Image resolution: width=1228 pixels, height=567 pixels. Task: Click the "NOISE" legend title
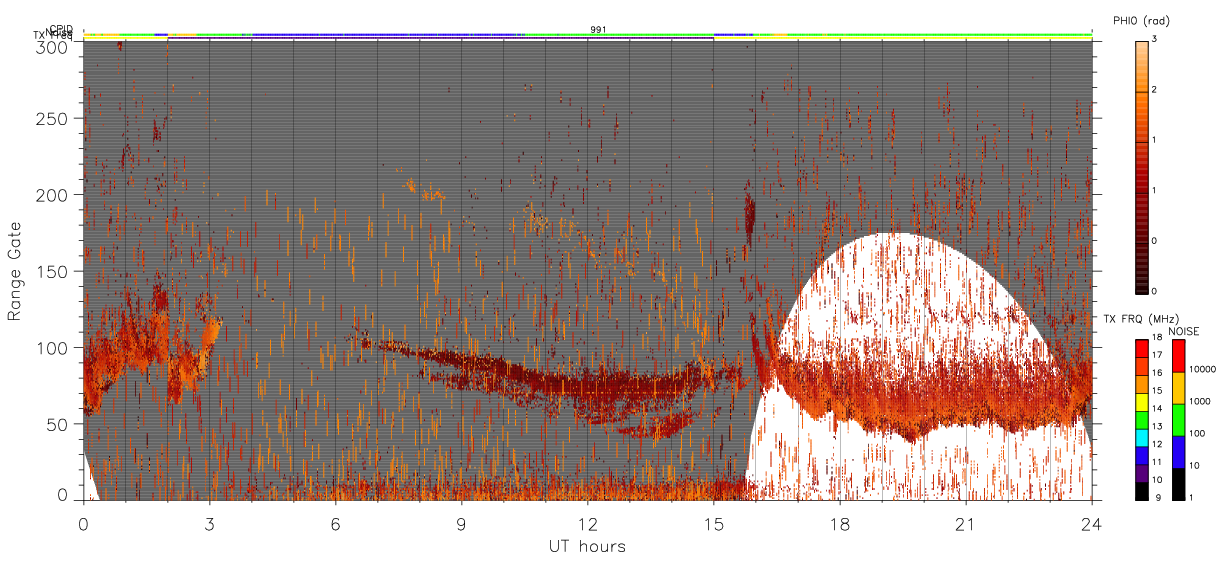pyautogui.click(x=1184, y=331)
